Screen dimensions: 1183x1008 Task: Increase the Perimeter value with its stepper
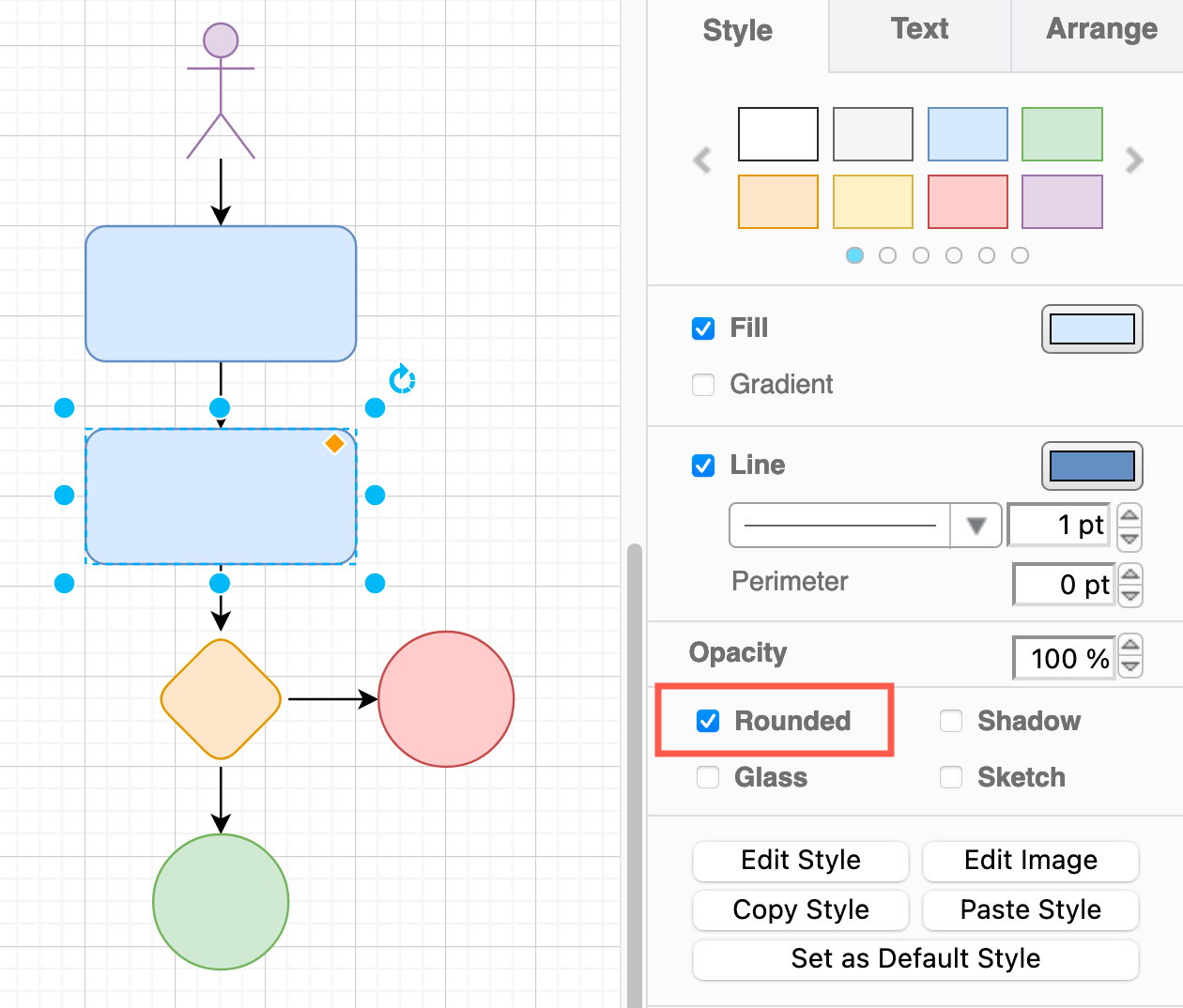(1129, 573)
